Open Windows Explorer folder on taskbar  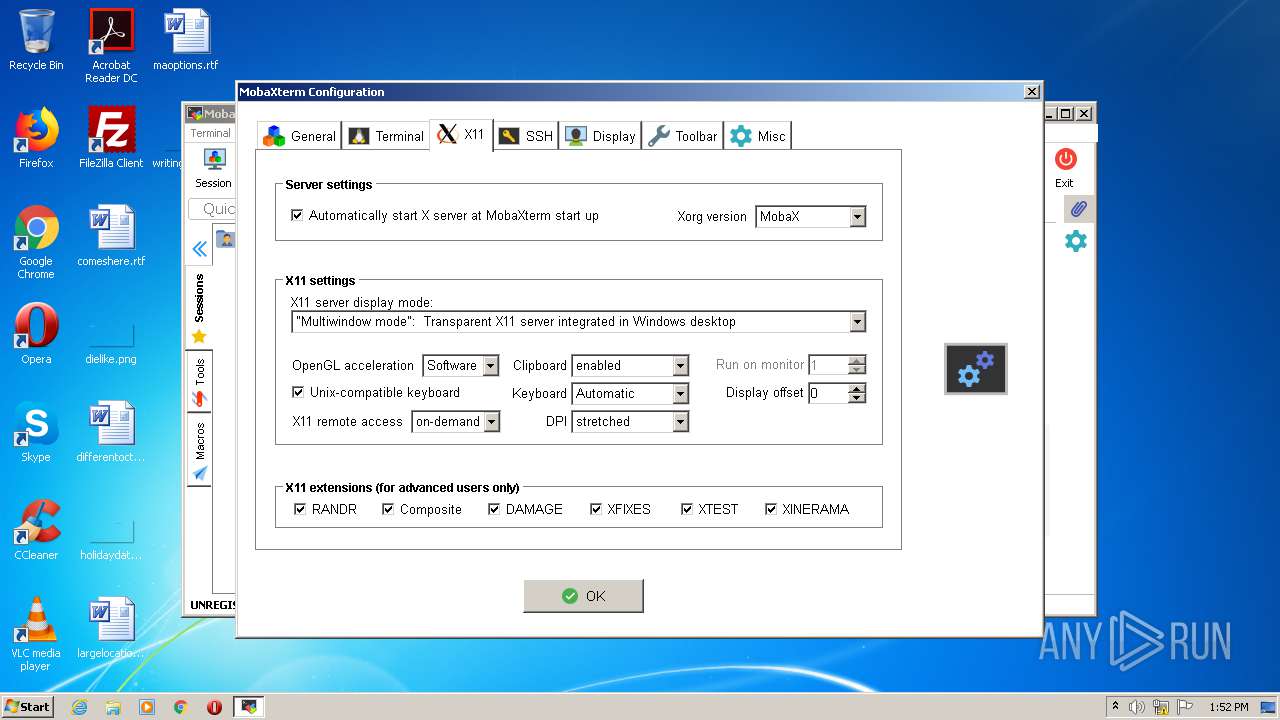(x=113, y=707)
